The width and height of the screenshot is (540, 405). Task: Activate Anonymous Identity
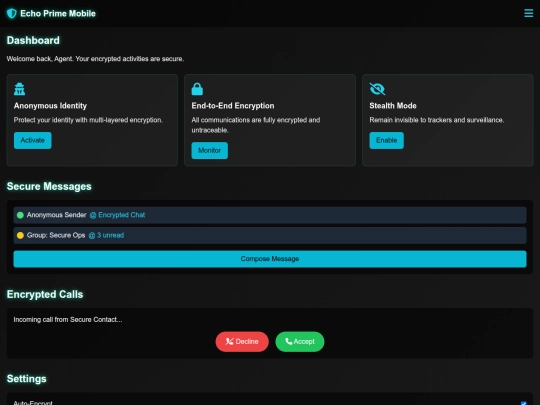(33, 141)
